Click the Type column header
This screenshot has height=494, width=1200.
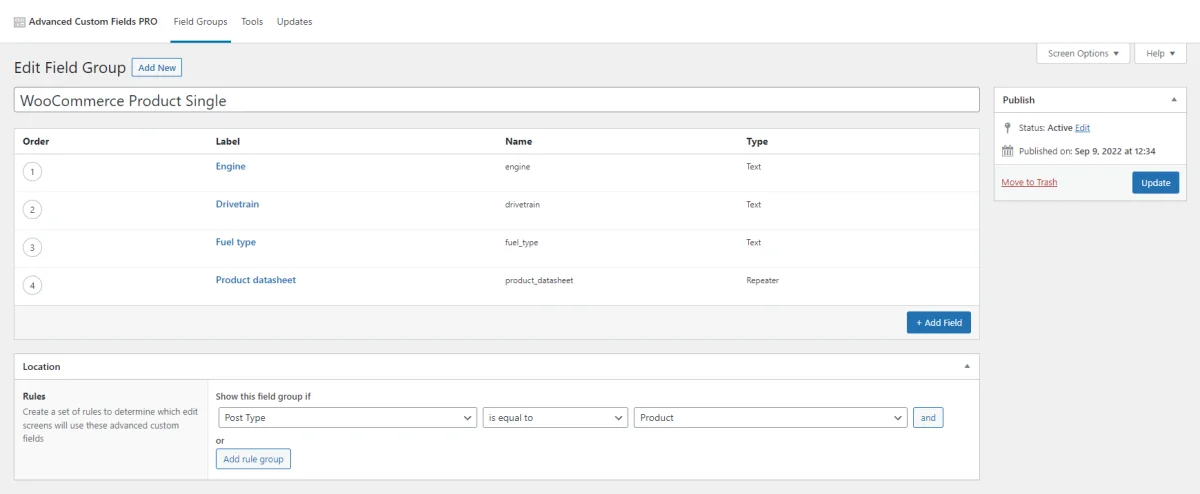point(757,142)
